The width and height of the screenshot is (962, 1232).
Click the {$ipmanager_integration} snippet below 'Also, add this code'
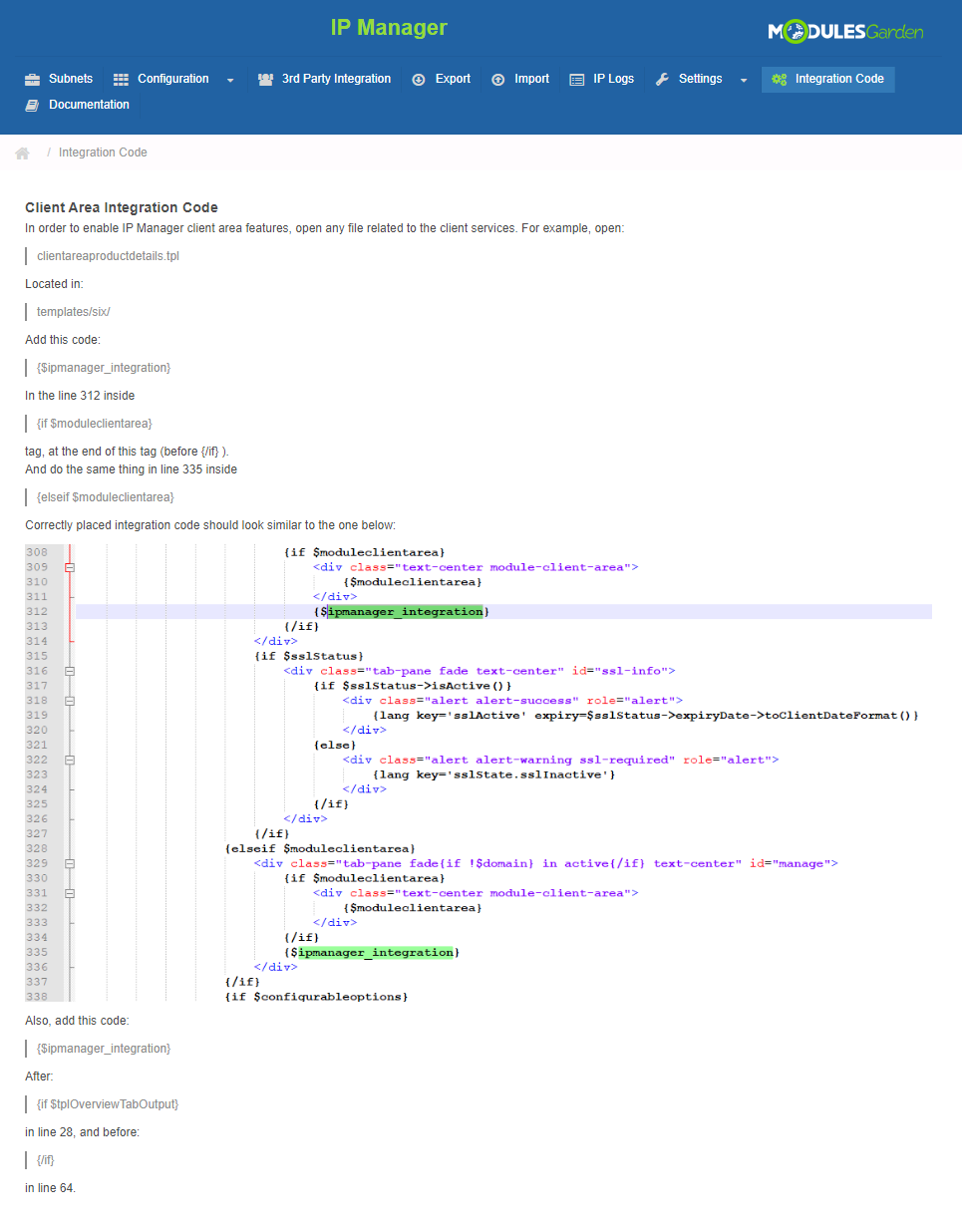[x=104, y=1049]
